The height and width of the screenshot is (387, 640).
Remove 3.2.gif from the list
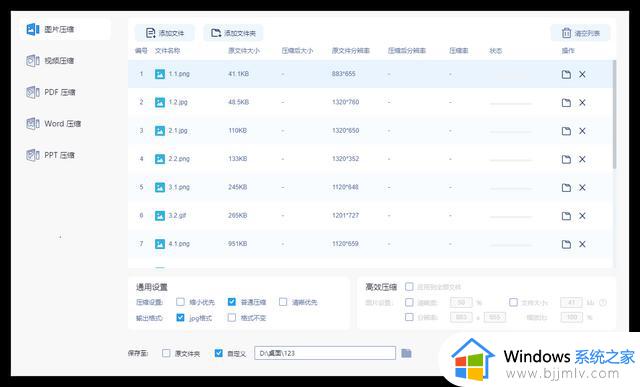pyautogui.click(x=582, y=216)
